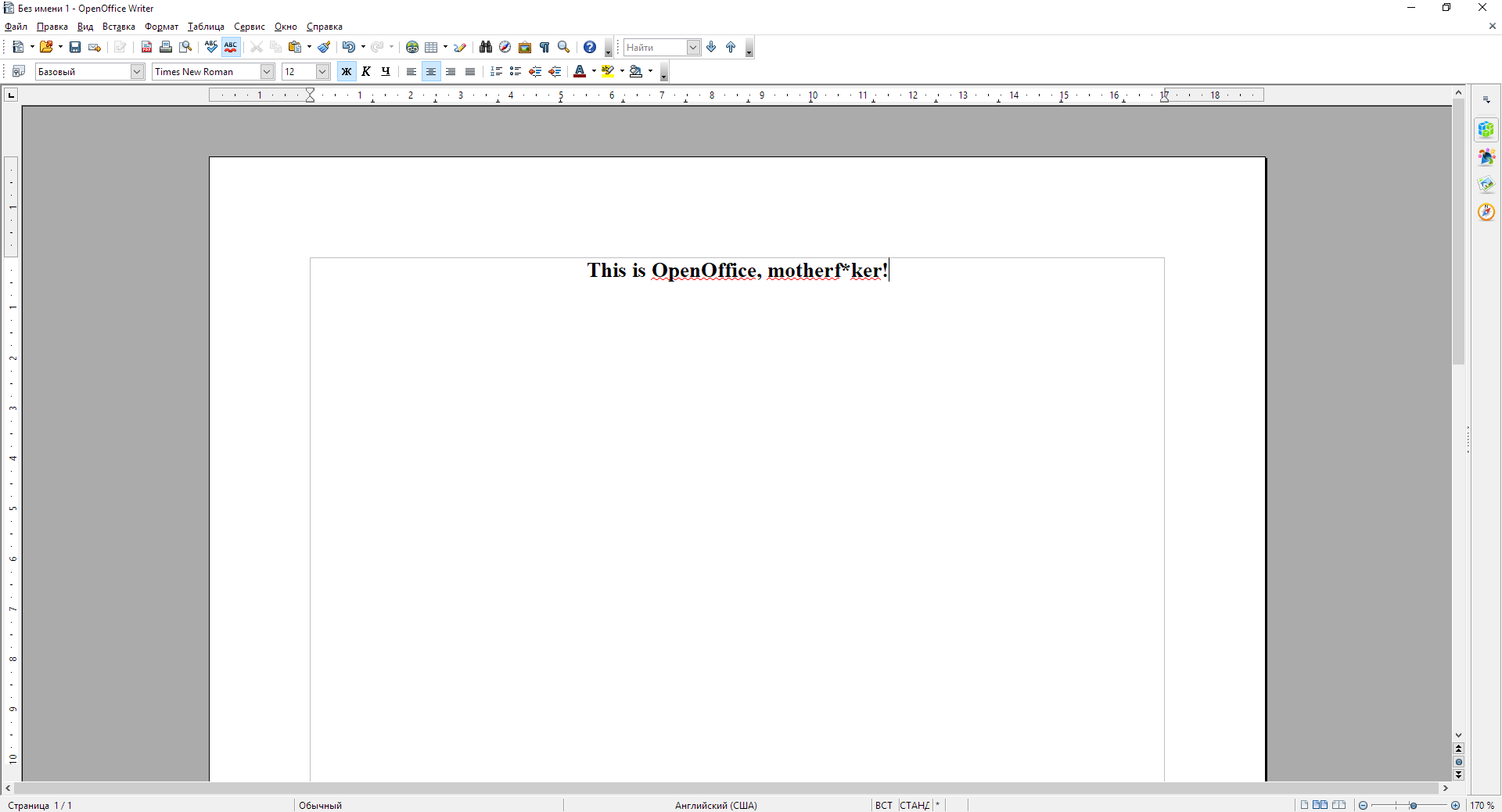This screenshot has height=812, width=1502.
Task: Toggle Bold (Ж) formatting
Action: tap(347, 71)
